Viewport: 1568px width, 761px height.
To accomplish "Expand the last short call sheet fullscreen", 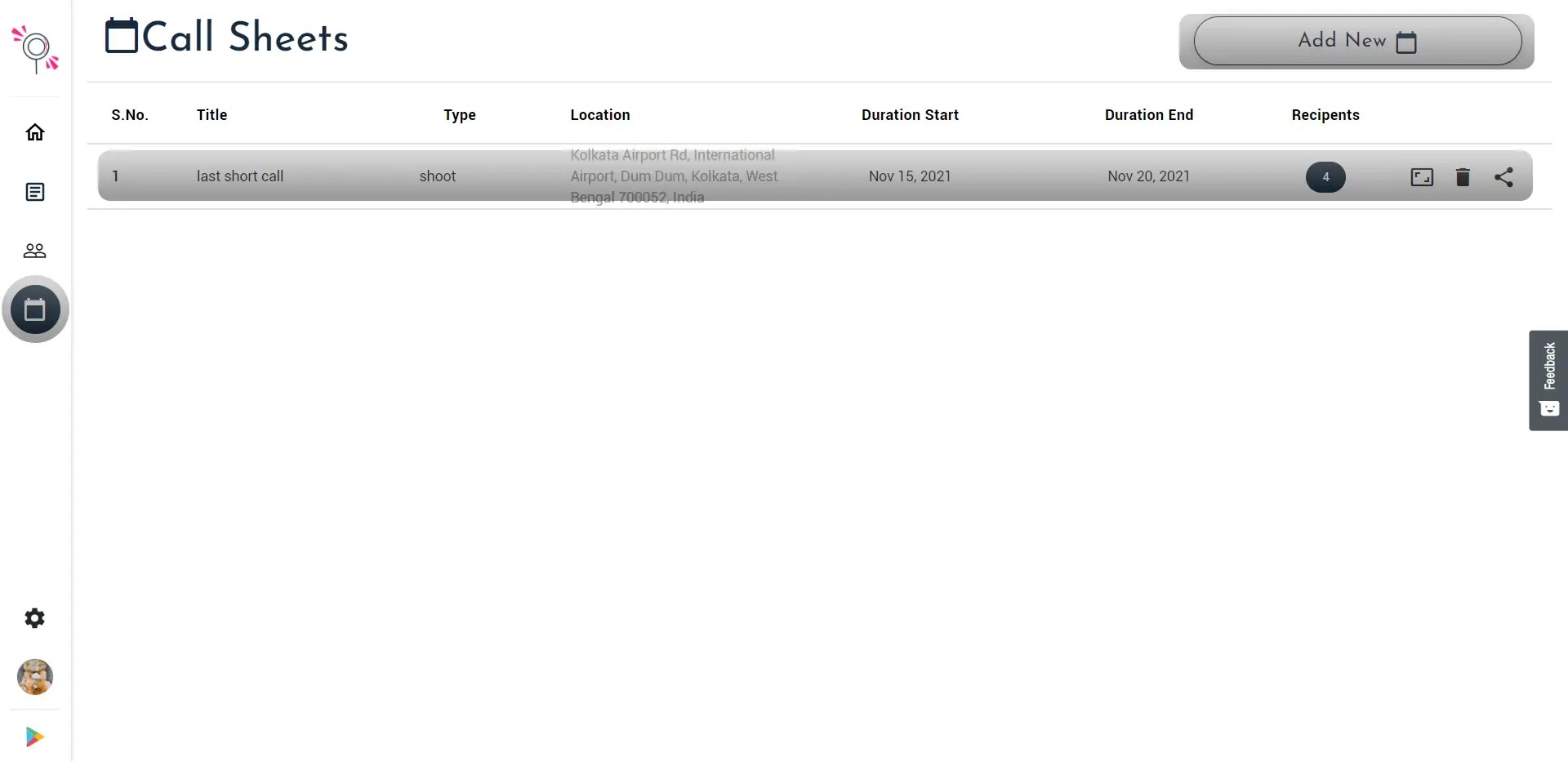I will click(1422, 176).
